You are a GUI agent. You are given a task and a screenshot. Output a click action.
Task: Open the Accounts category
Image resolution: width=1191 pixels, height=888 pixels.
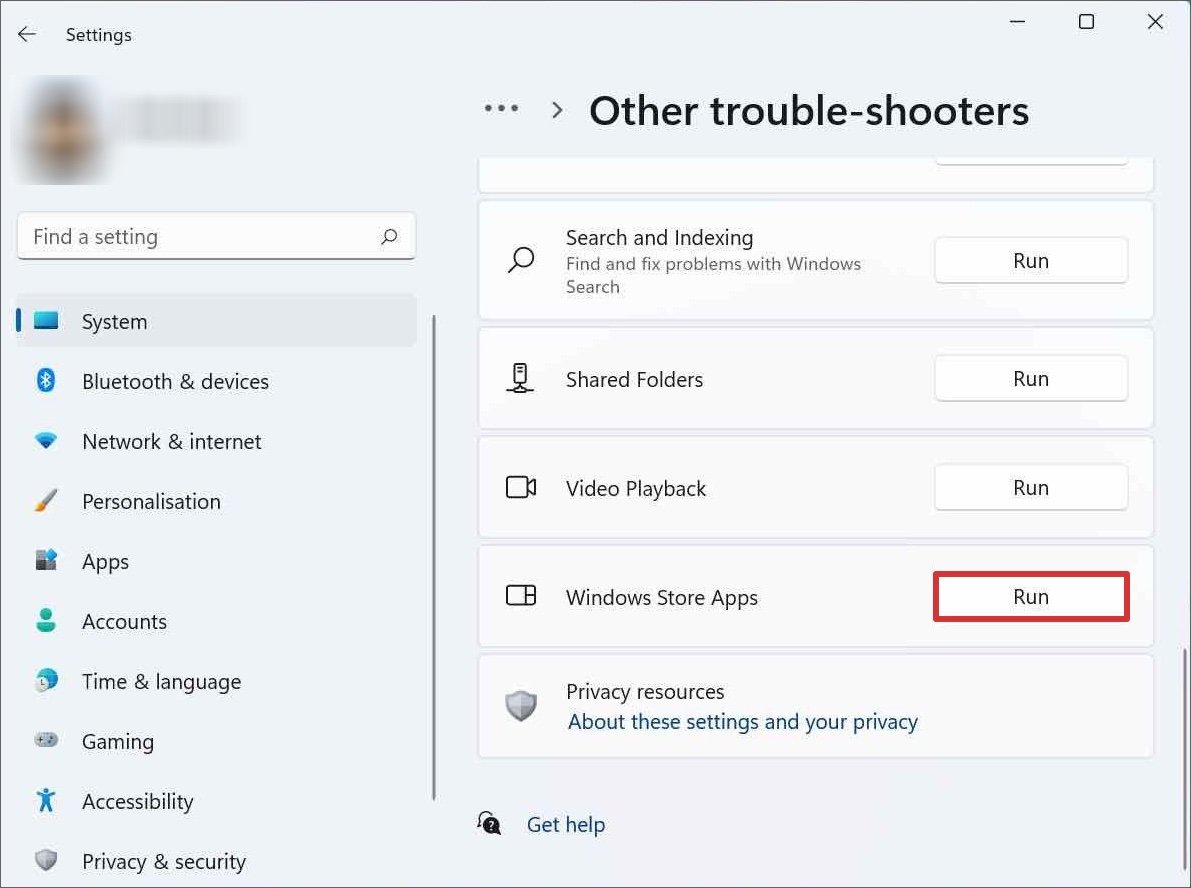[x=216, y=621]
